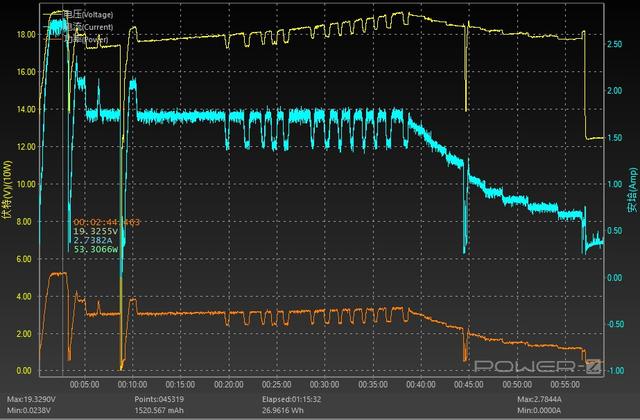Click the 12.00 voltage axis label

(x=26, y=147)
